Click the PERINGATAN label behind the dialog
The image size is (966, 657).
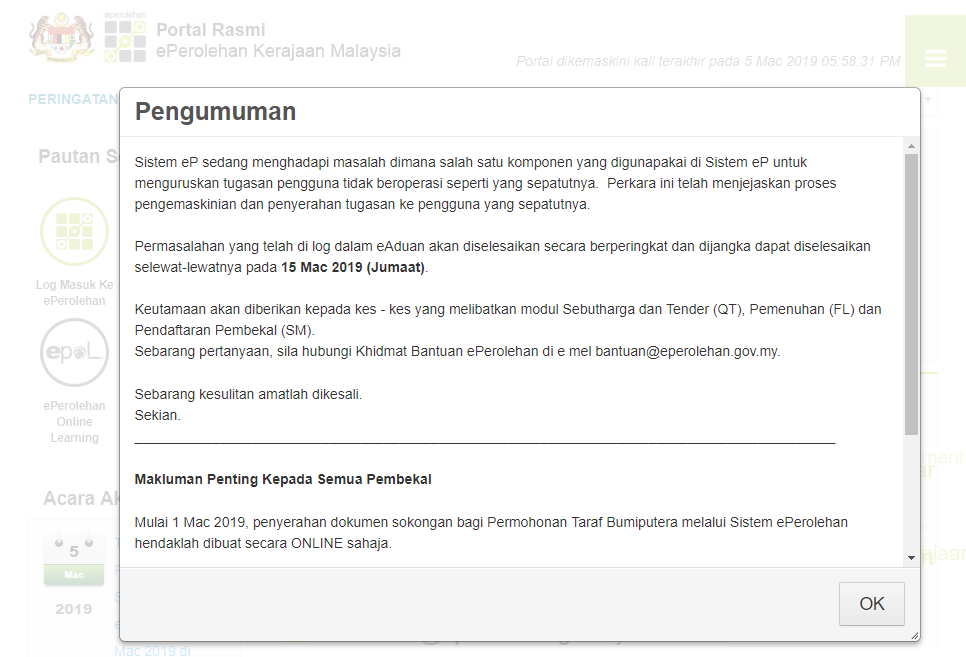click(73, 99)
